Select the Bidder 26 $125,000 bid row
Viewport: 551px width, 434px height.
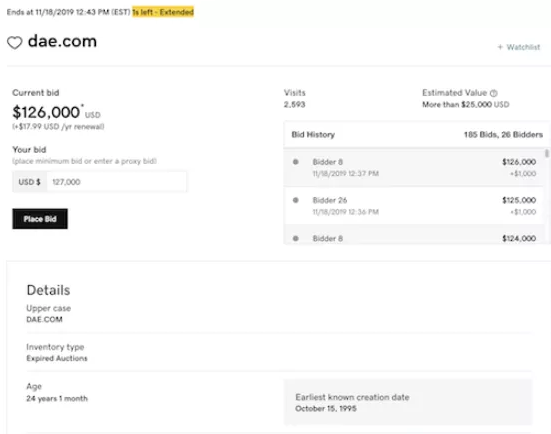pos(414,206)
